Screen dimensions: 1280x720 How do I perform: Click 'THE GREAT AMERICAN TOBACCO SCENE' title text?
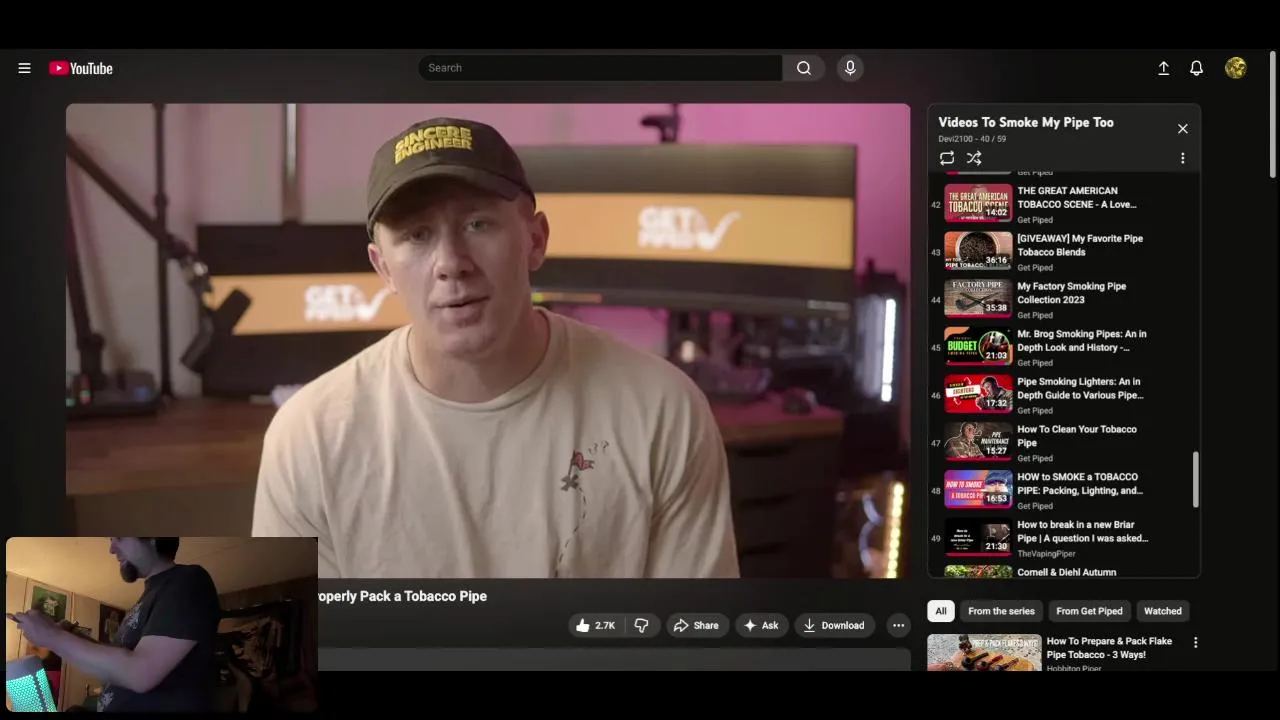[1077, 197]
